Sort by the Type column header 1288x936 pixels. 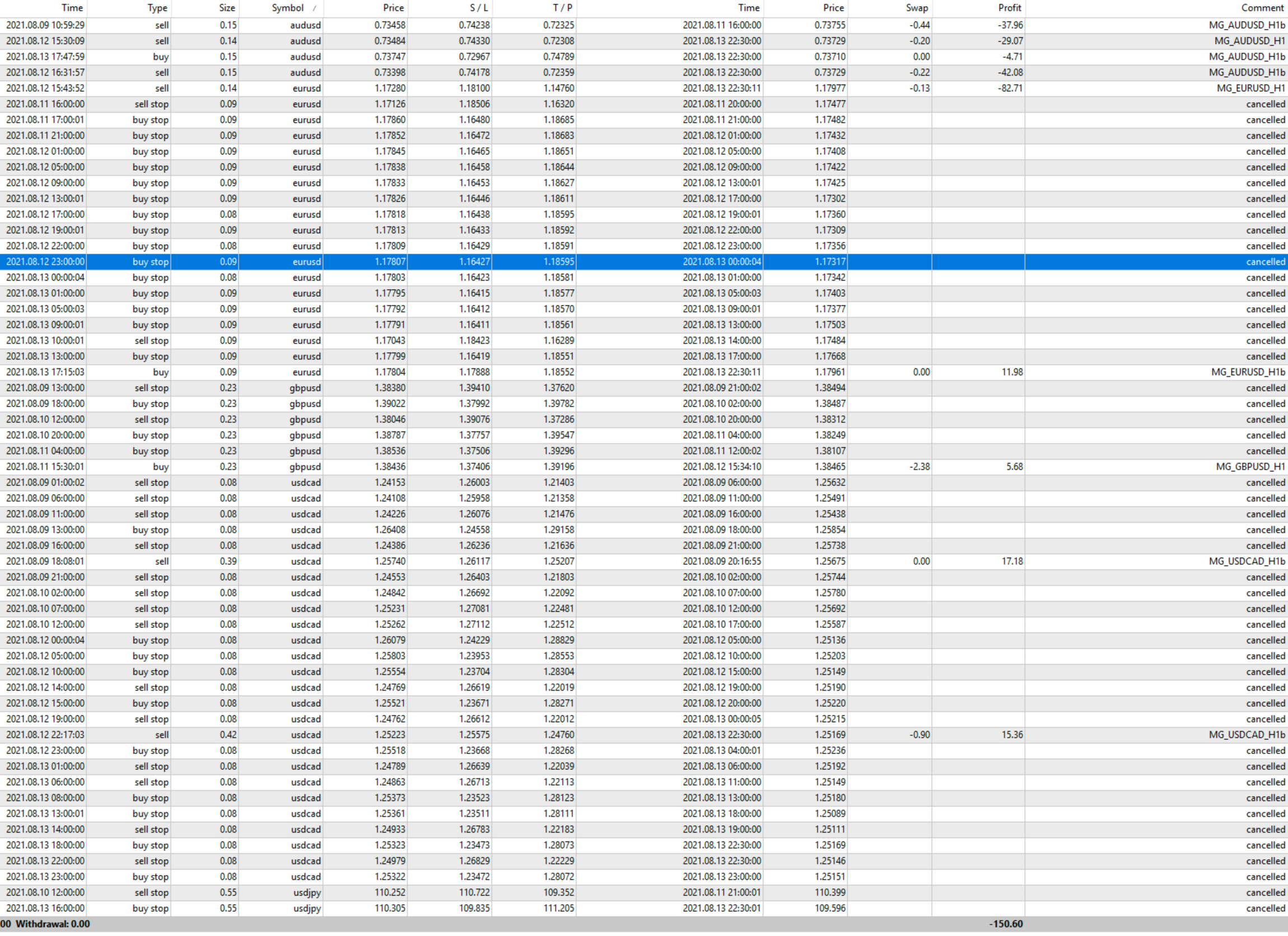tap(157, 8)
